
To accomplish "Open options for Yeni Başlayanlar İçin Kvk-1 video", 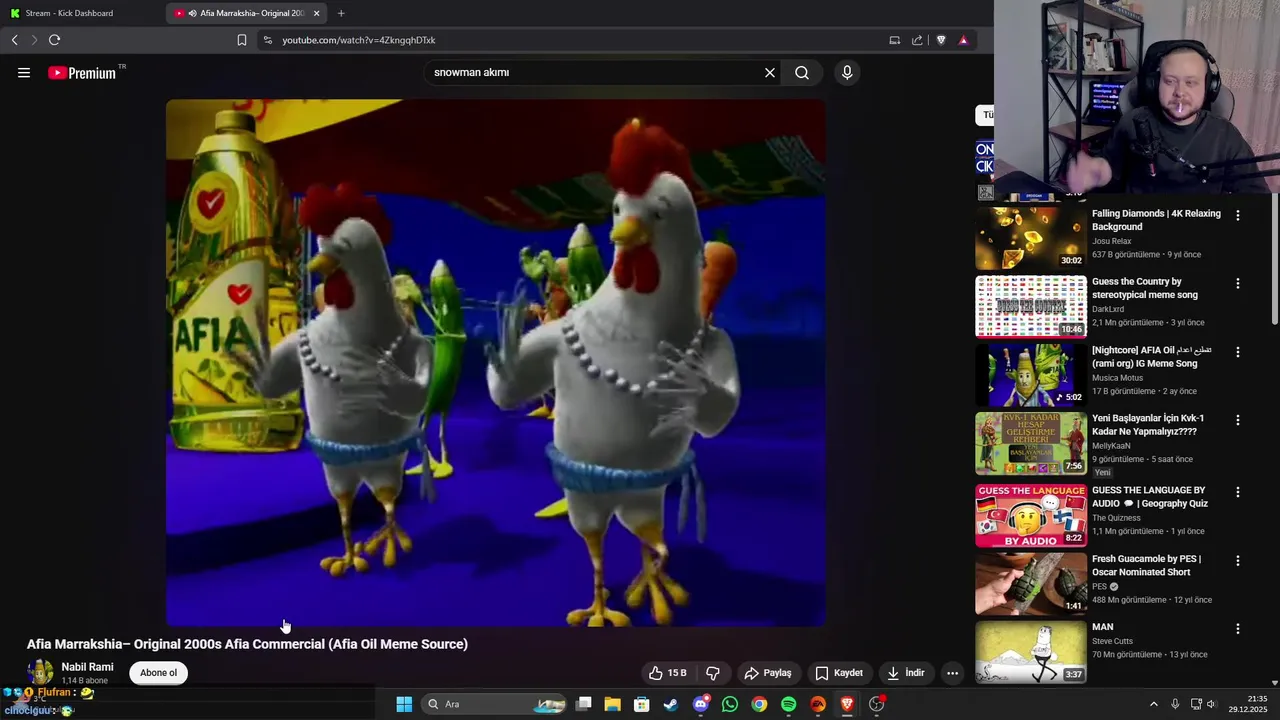I will tap(1237, 420).
